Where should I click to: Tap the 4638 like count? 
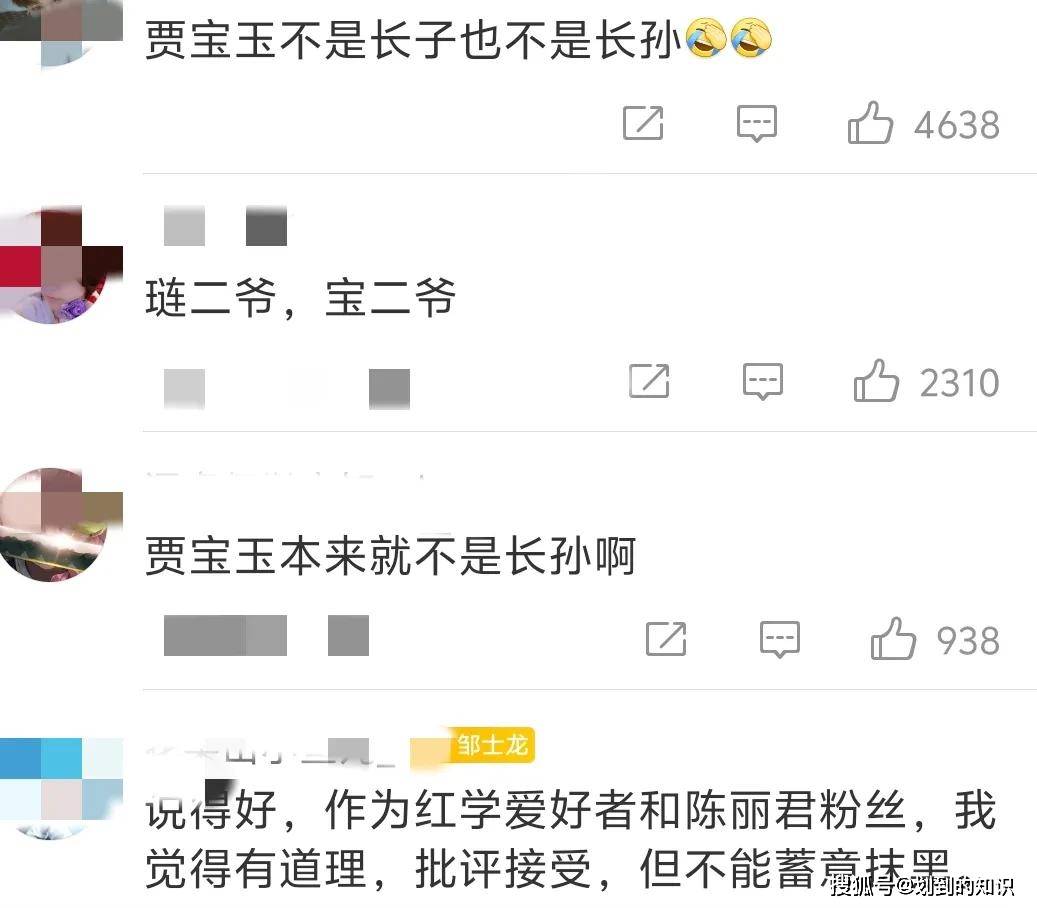tap(957, 124)
